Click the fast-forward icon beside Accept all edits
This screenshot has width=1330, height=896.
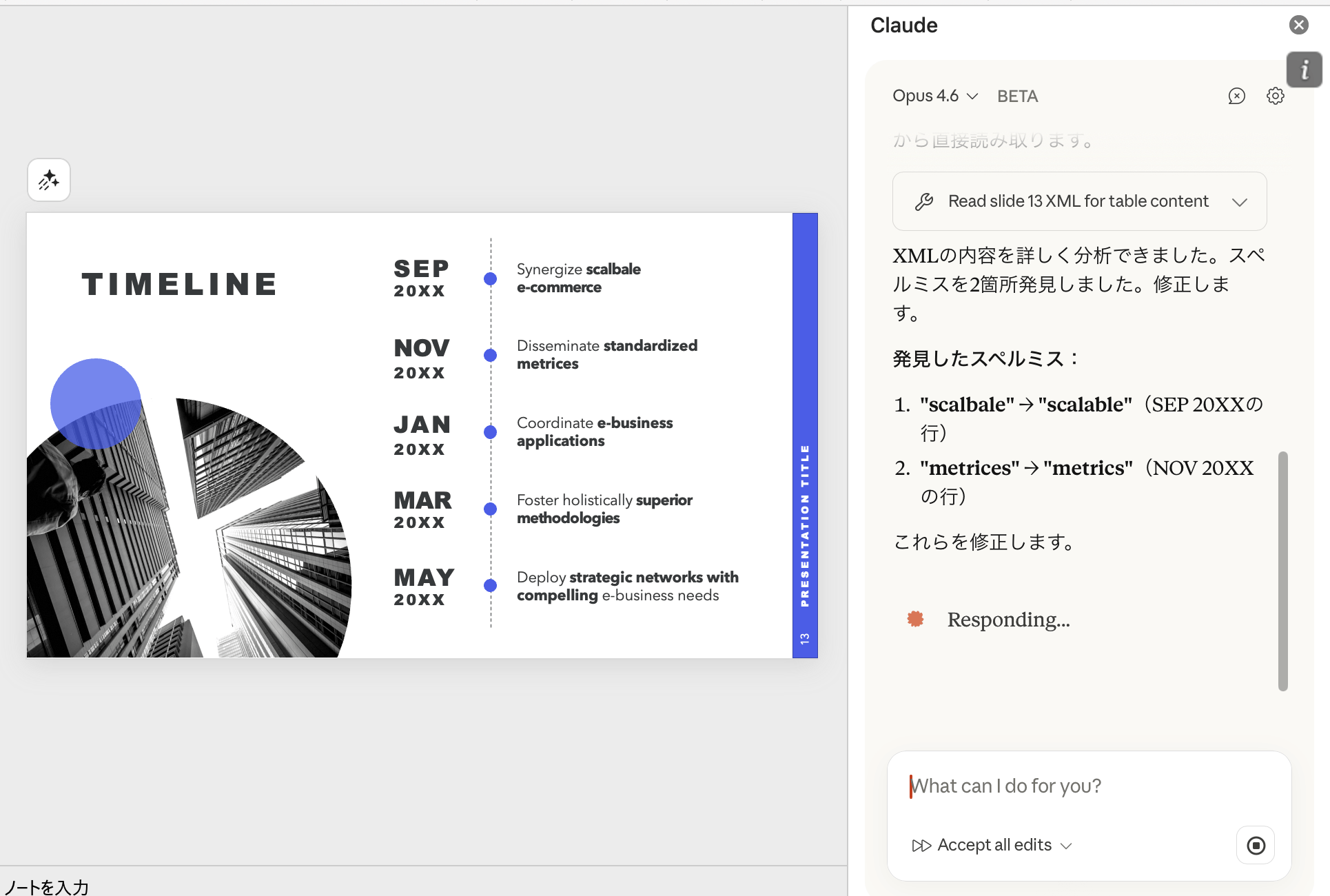[923, 845]
